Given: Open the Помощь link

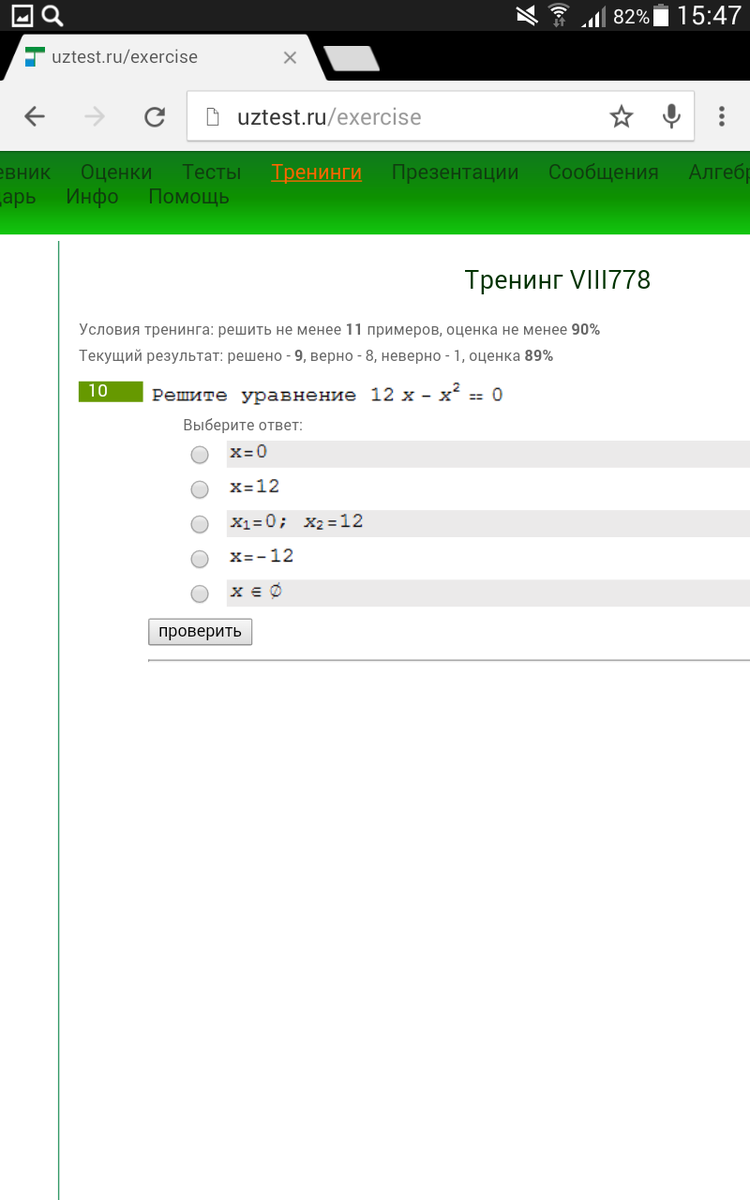Looking at the screenshot, I should 188,197.
